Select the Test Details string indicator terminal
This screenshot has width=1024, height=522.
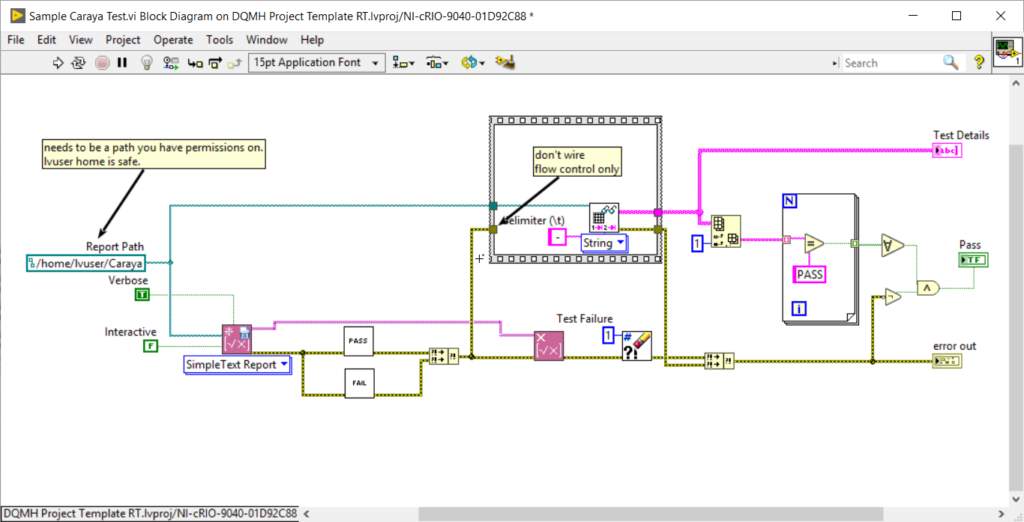point(948,151)
